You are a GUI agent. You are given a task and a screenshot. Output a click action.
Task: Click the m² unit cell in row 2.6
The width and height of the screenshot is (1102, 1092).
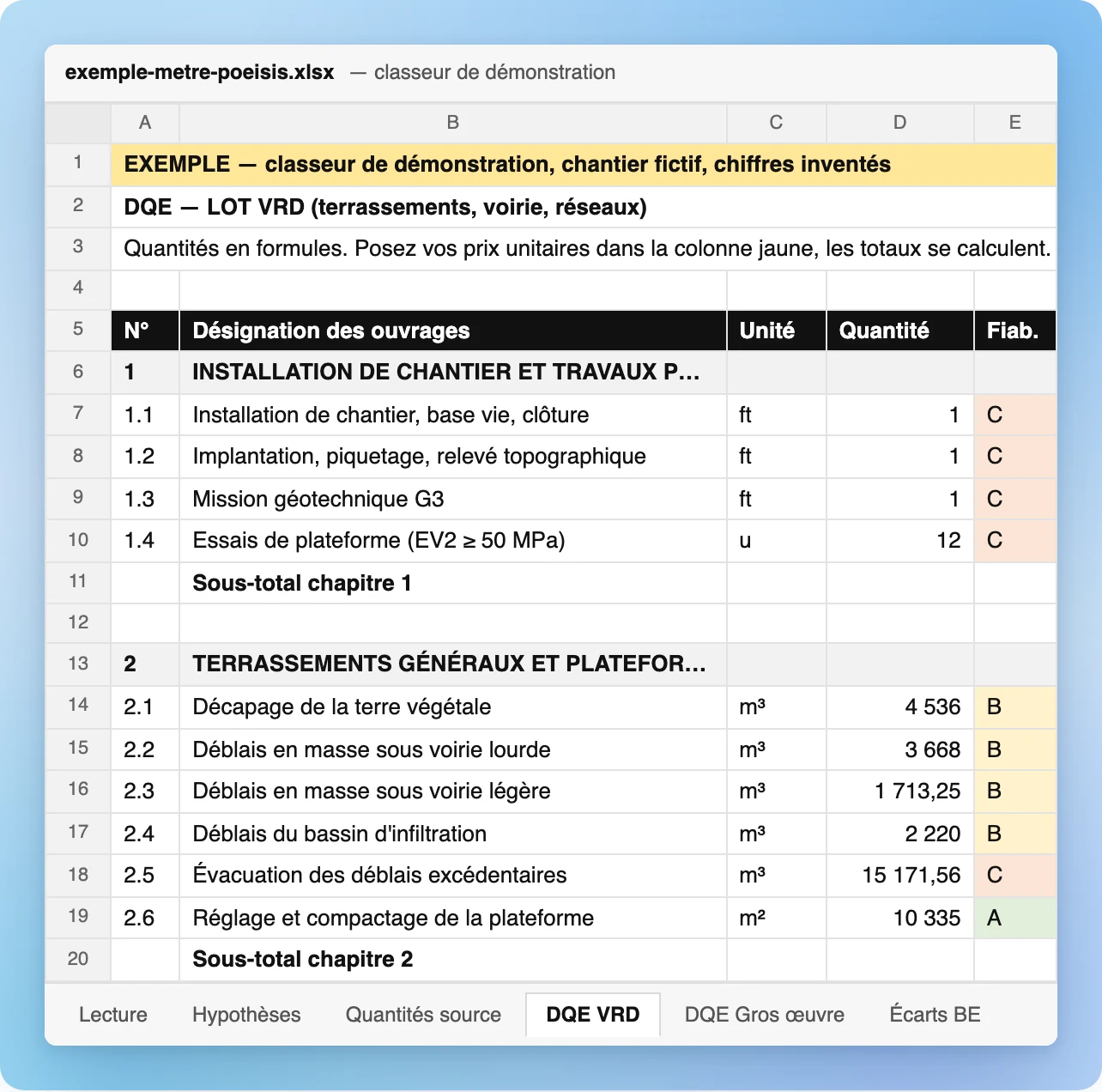(x=776, y=918)
